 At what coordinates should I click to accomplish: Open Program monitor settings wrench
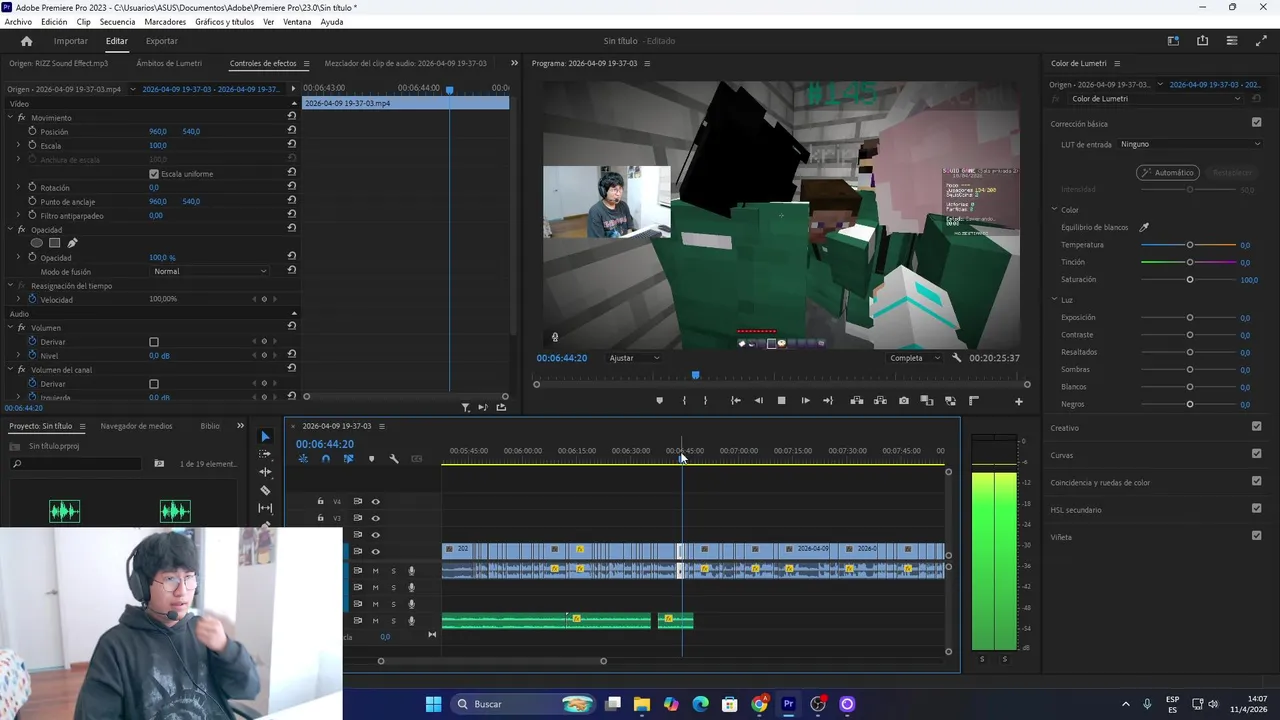point(957,358)
